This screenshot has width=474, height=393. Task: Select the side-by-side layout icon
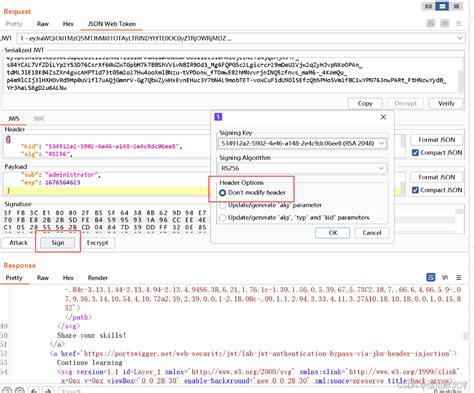click(x=428, y=6)
